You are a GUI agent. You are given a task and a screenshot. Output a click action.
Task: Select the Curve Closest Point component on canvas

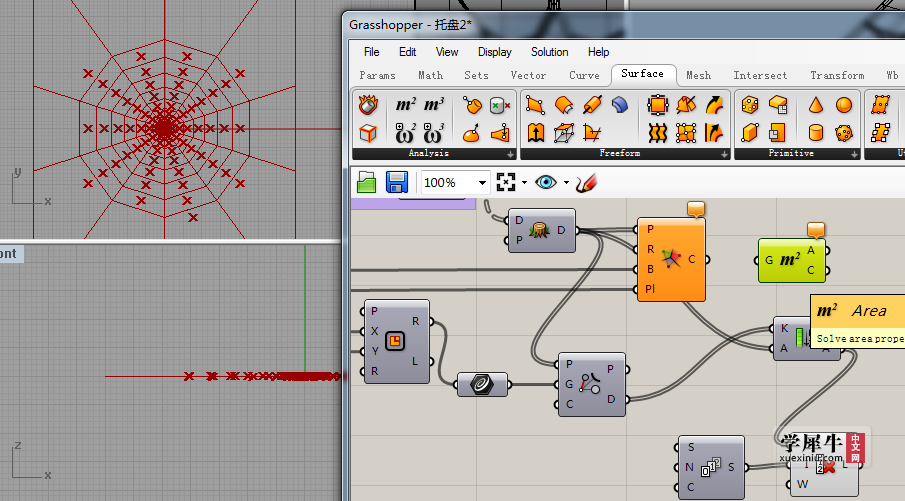[592, 384]
